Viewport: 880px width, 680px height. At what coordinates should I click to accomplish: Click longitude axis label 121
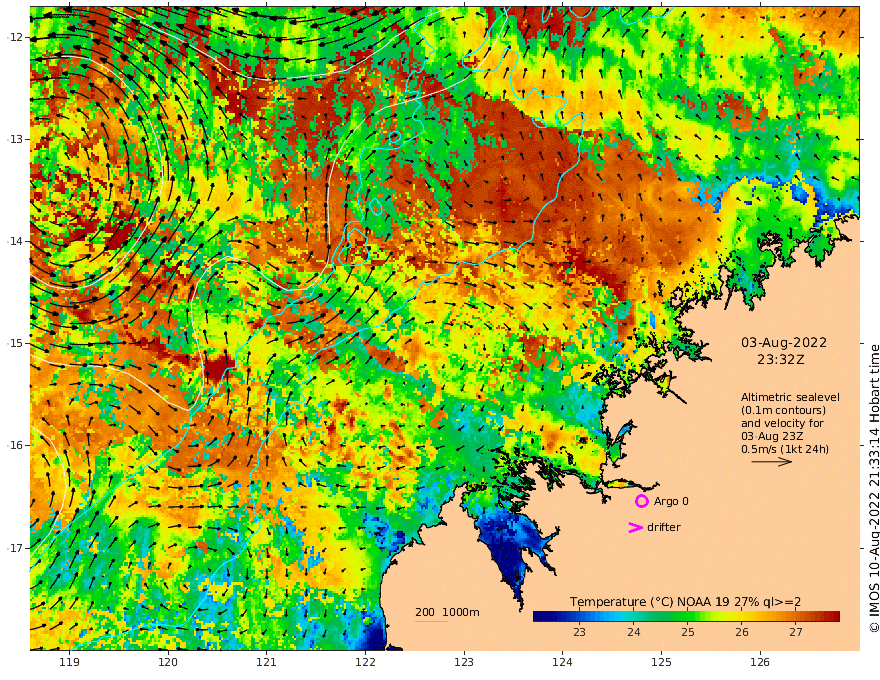pyautogui.click(x=267, y=663)
